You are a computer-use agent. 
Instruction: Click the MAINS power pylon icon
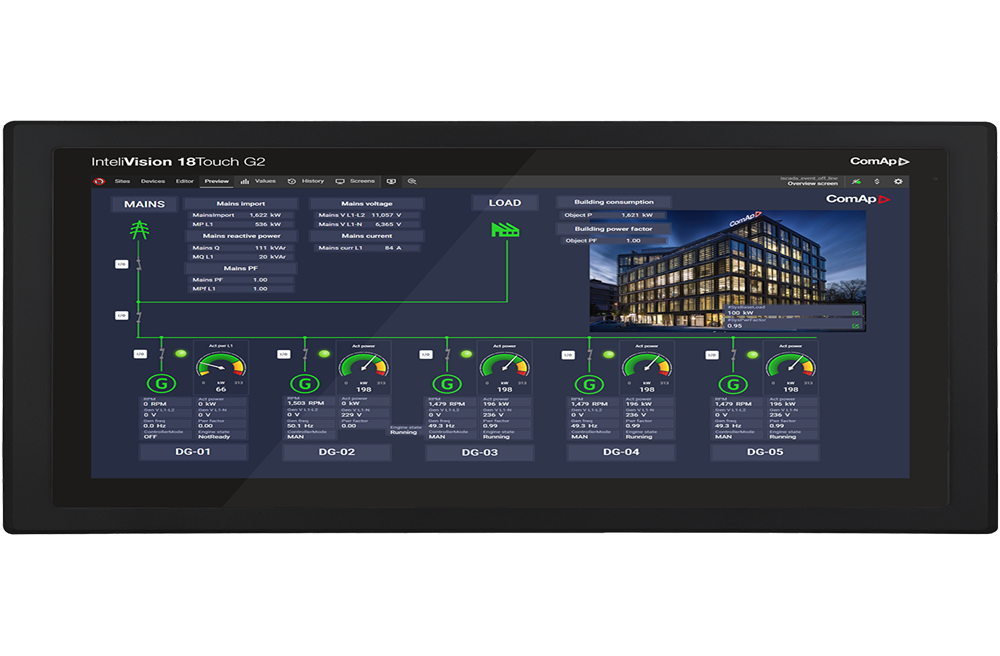click(x=138, y=230)
